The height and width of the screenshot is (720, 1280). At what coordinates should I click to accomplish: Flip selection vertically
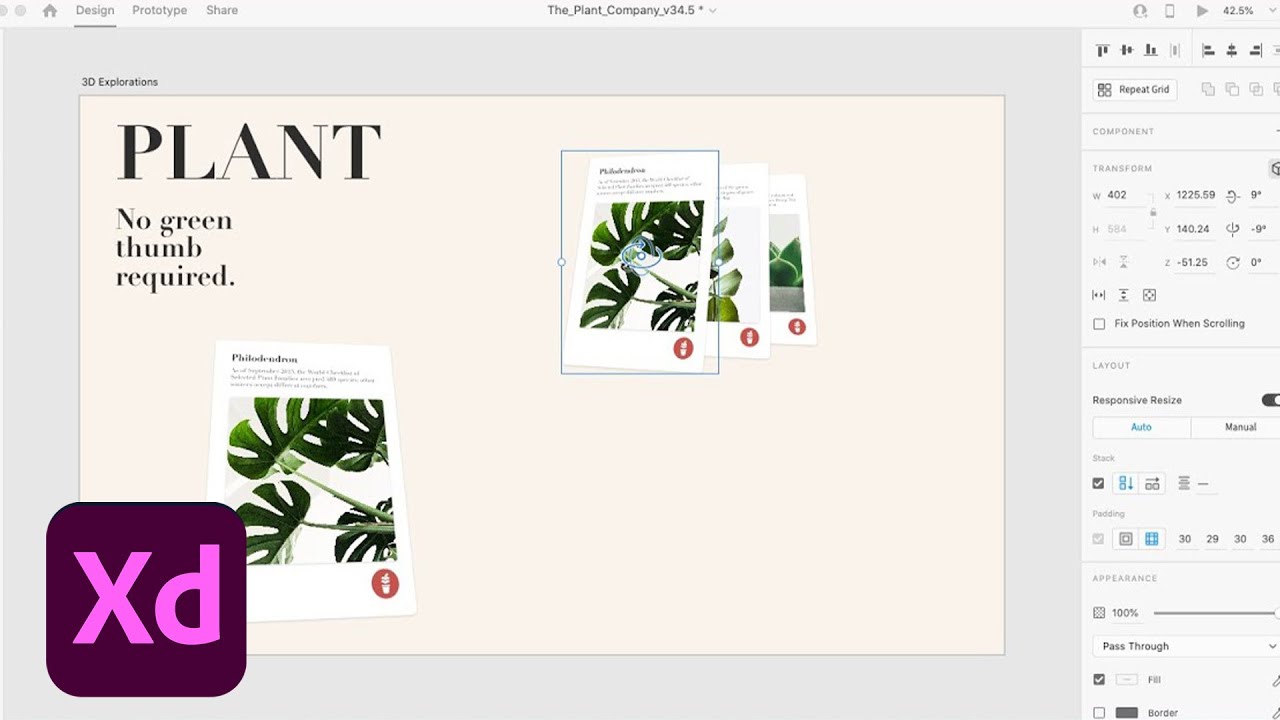click(1124, 262)
